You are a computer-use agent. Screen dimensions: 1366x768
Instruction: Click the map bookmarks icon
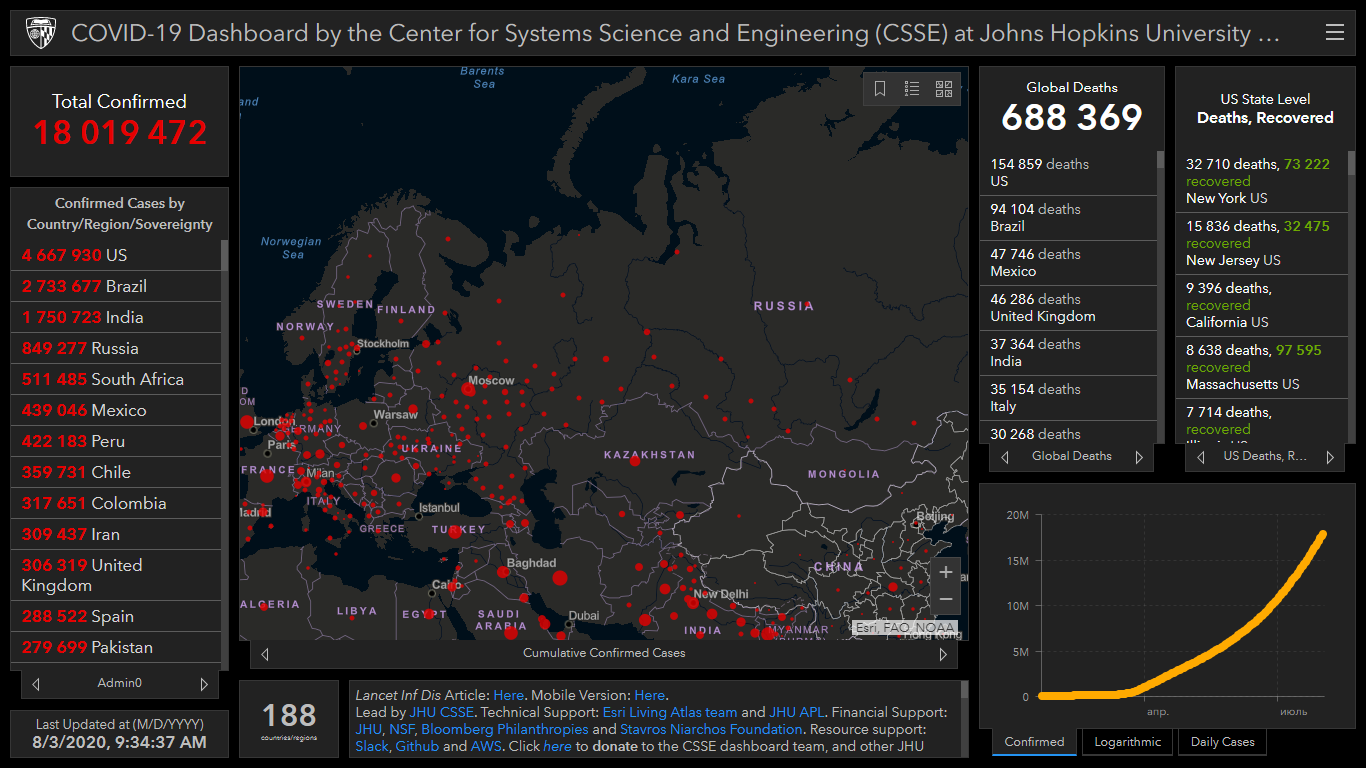point(880,89)
